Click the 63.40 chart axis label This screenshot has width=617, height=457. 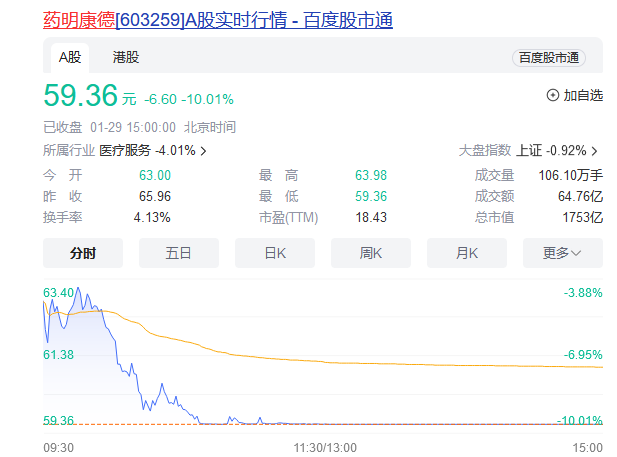tap(58, 293)
